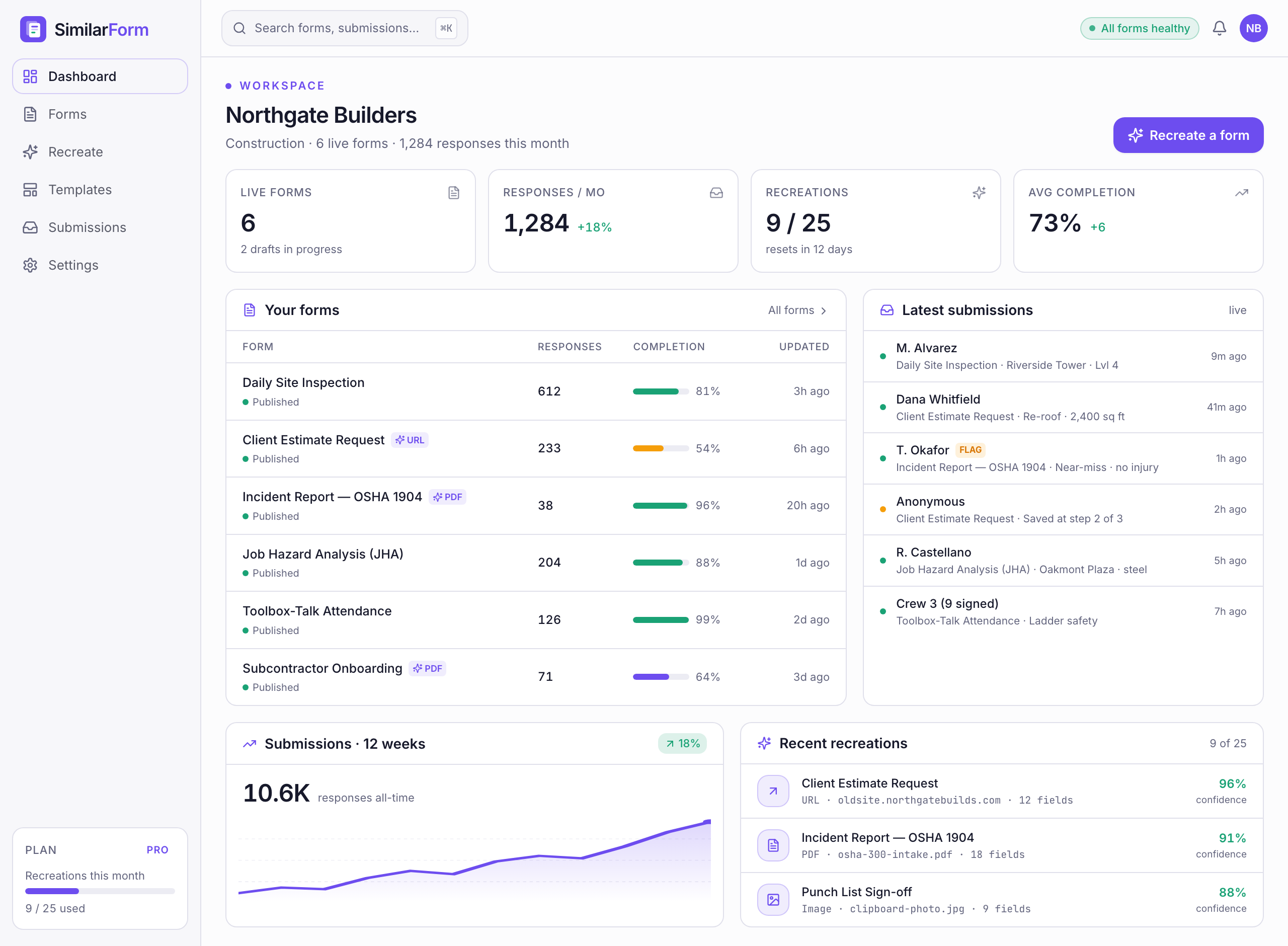Screen dimensions: 1288x946
Task: Open the notifications bell
Action: click(1219, 28)
